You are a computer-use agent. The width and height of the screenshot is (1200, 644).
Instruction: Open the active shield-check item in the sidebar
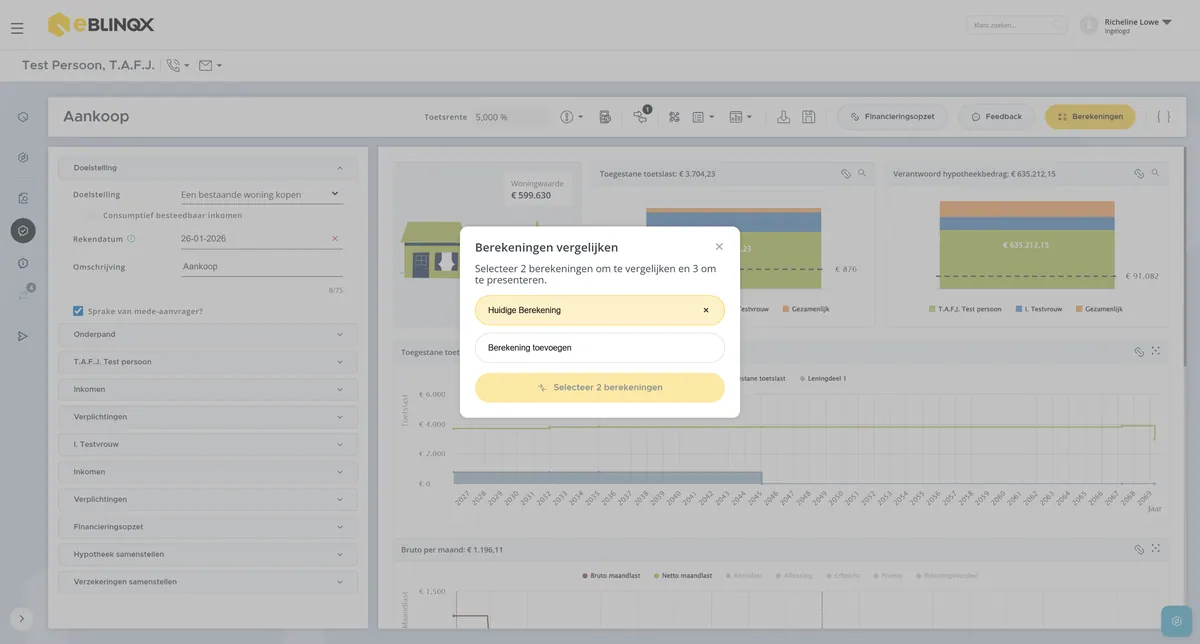23,231
